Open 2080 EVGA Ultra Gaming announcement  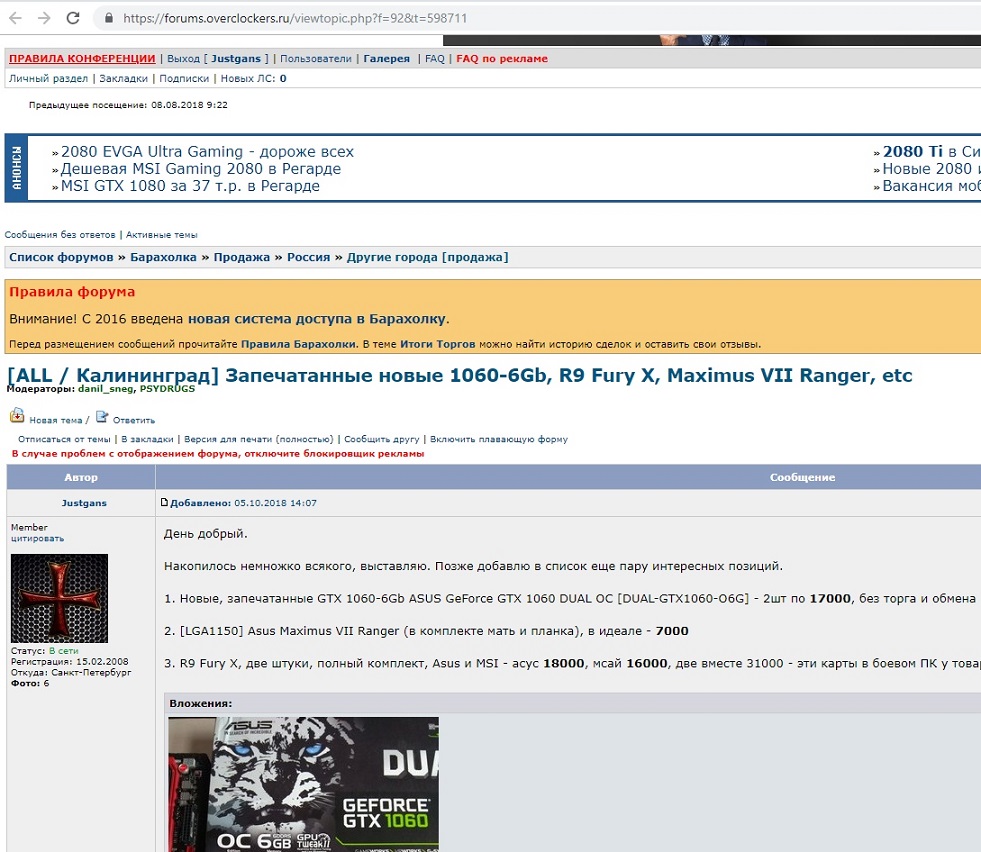[x=207, y=152]
